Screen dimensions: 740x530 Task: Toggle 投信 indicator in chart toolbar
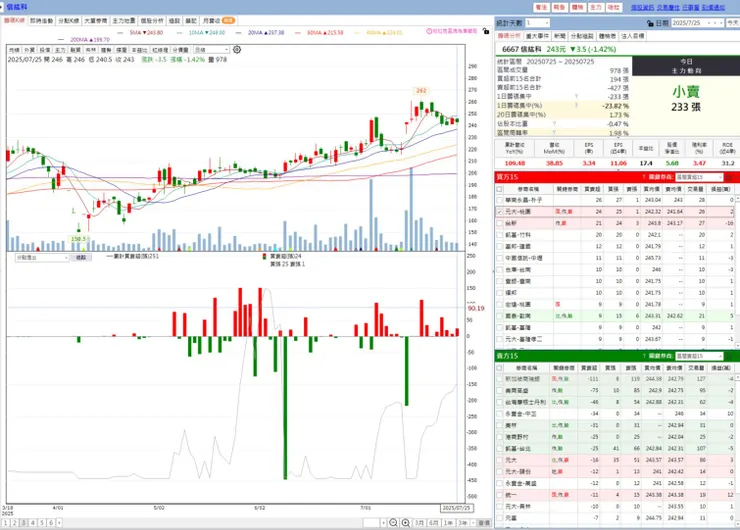45,50
